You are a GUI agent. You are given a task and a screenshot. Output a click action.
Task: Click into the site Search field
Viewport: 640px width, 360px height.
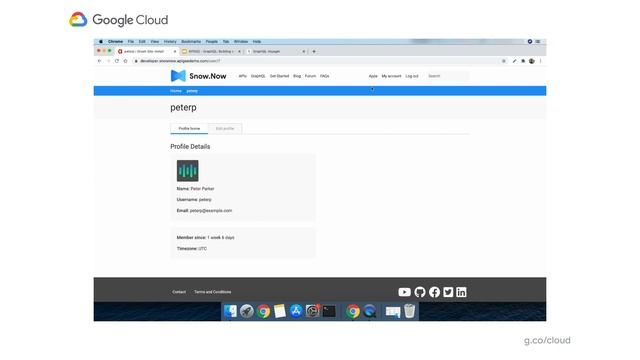pyautogui.click(x=447, y=76)
